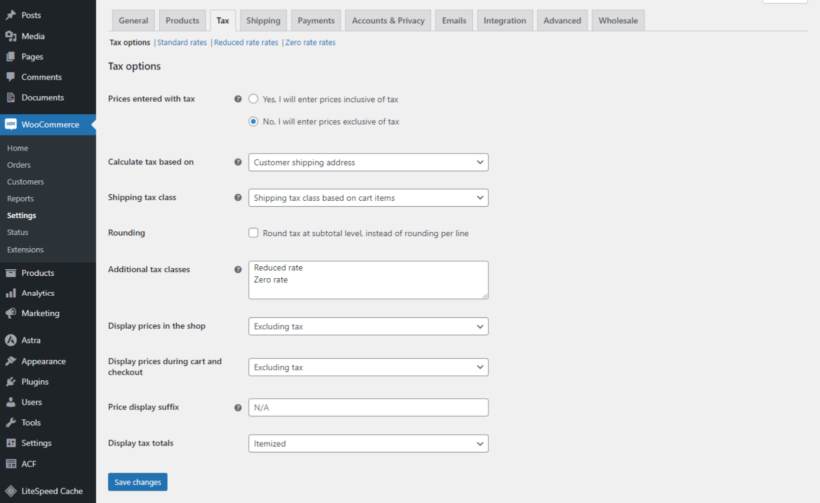Click help icon for Prices entered with tax

[x=238, y=99]
